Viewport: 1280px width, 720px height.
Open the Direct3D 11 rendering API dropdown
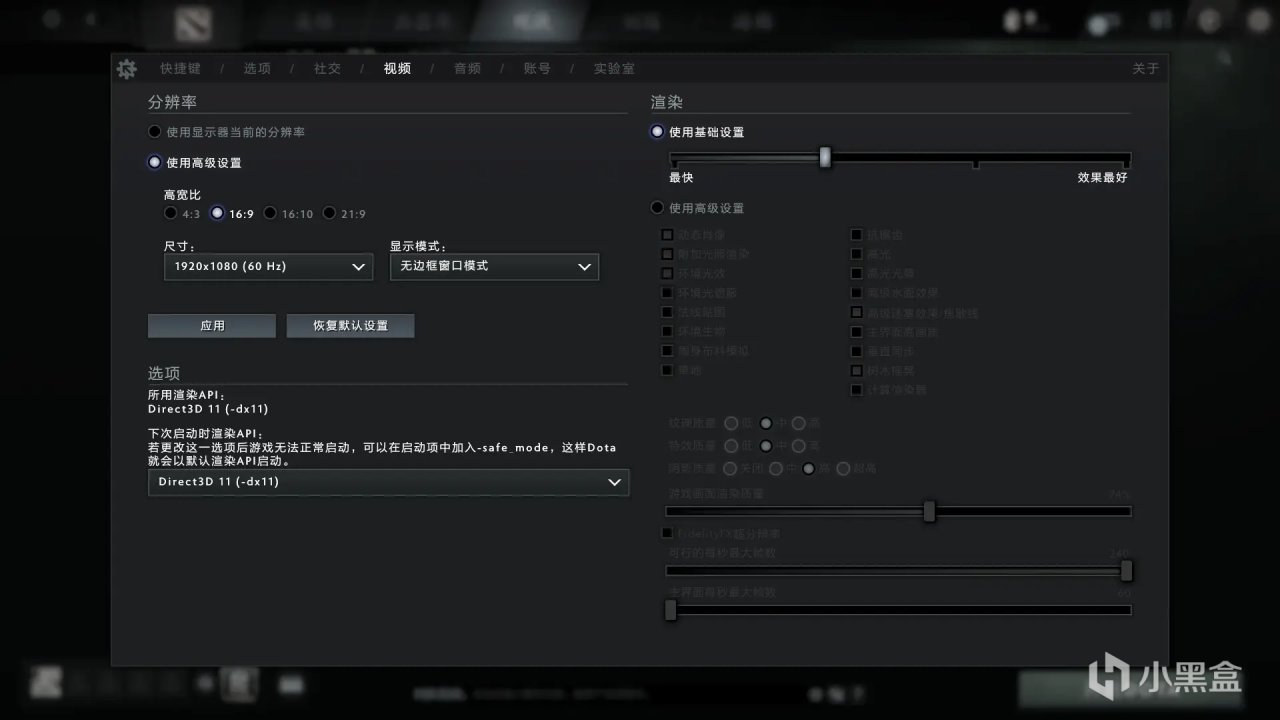pyautogui.click(x=388, y=482)
